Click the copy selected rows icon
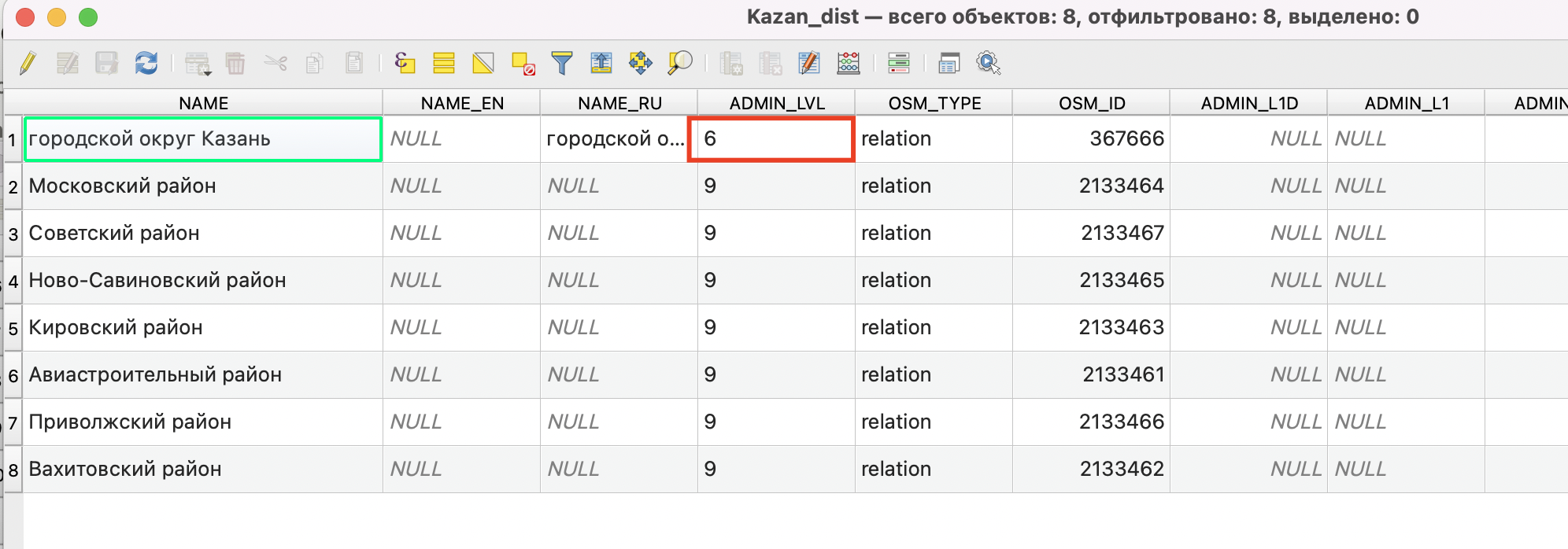 point(315,63)
